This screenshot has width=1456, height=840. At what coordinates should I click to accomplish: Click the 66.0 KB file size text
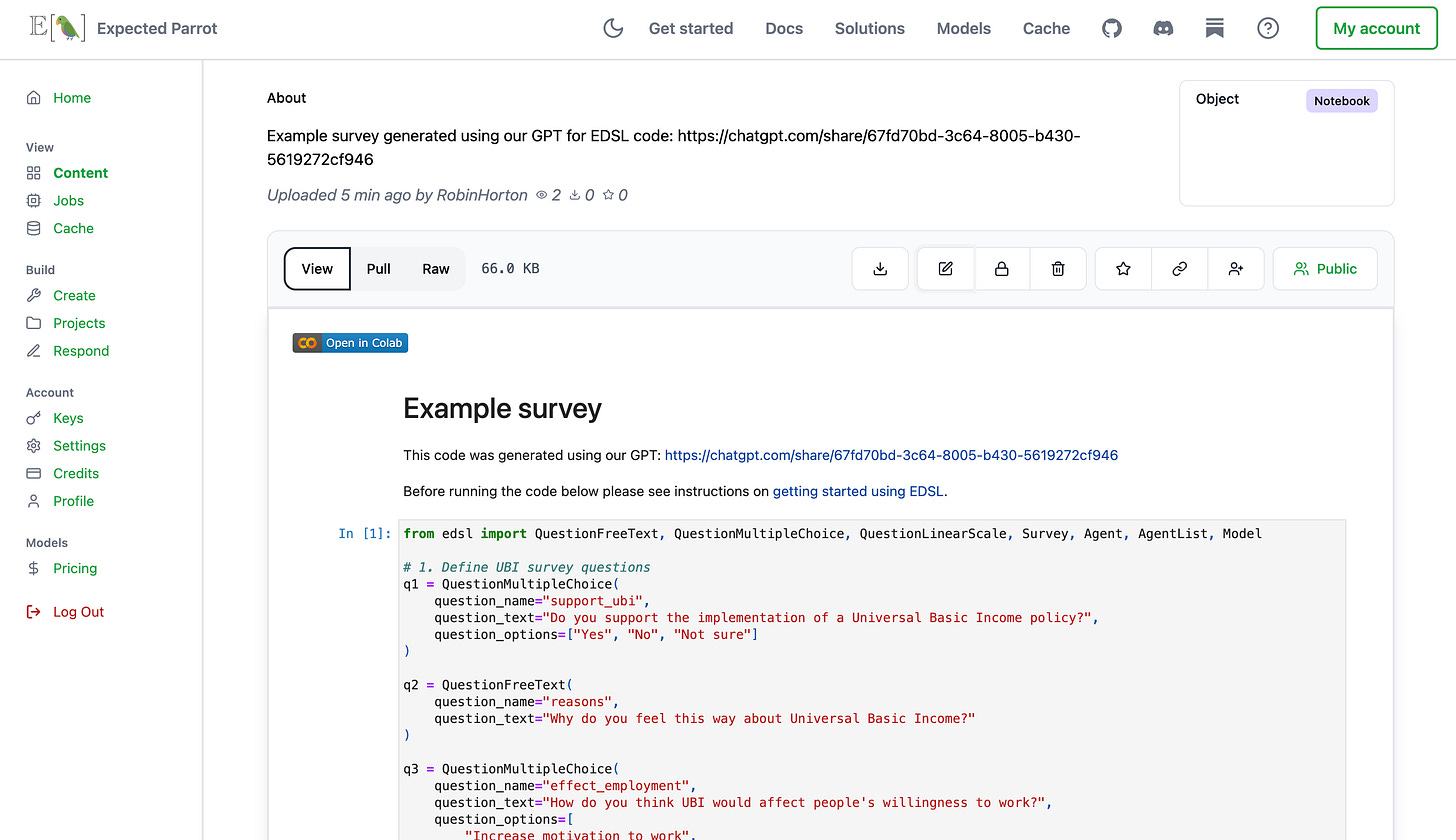tap(510, 269)
